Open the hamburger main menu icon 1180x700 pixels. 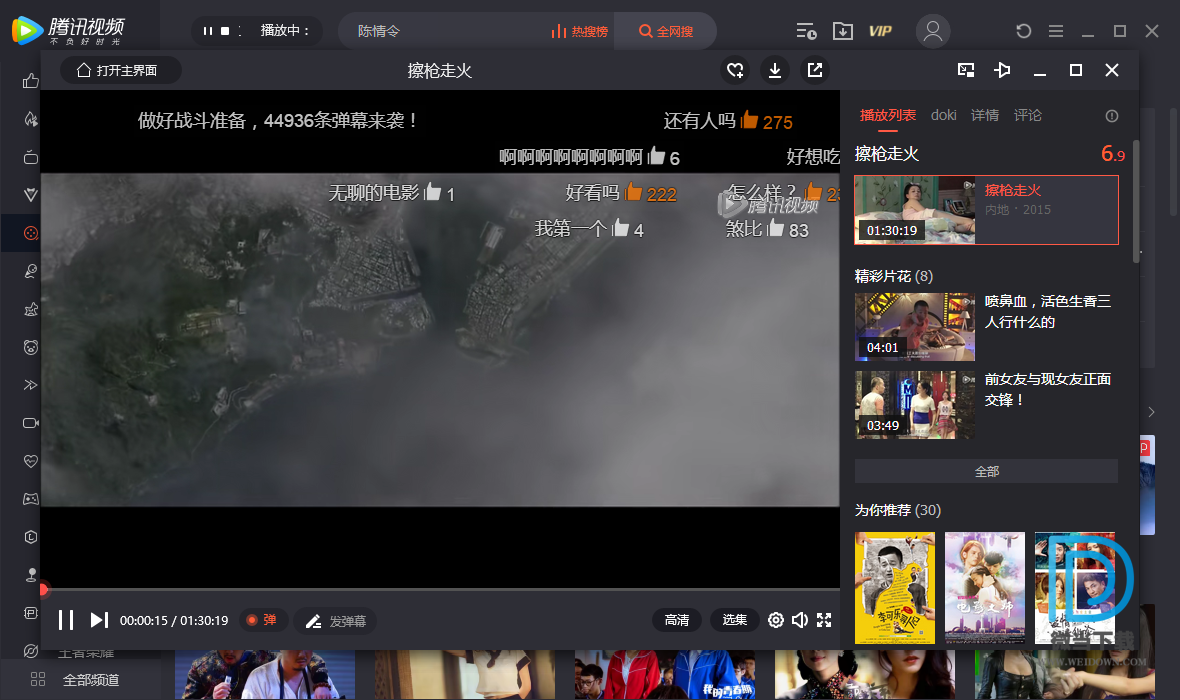pyautogui.click(x=1056, y=31)
